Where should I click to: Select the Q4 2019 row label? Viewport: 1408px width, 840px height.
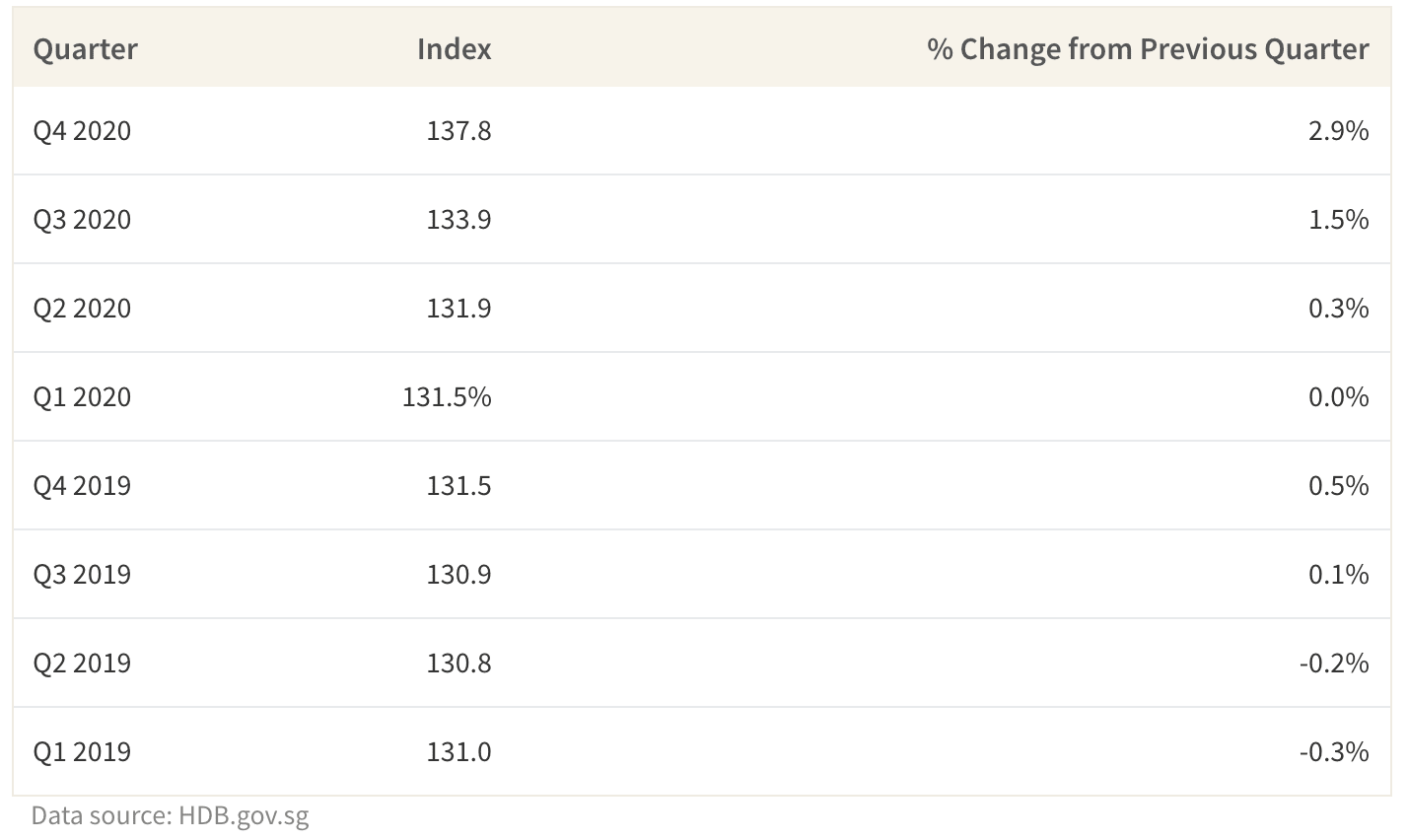coord(82,486)
